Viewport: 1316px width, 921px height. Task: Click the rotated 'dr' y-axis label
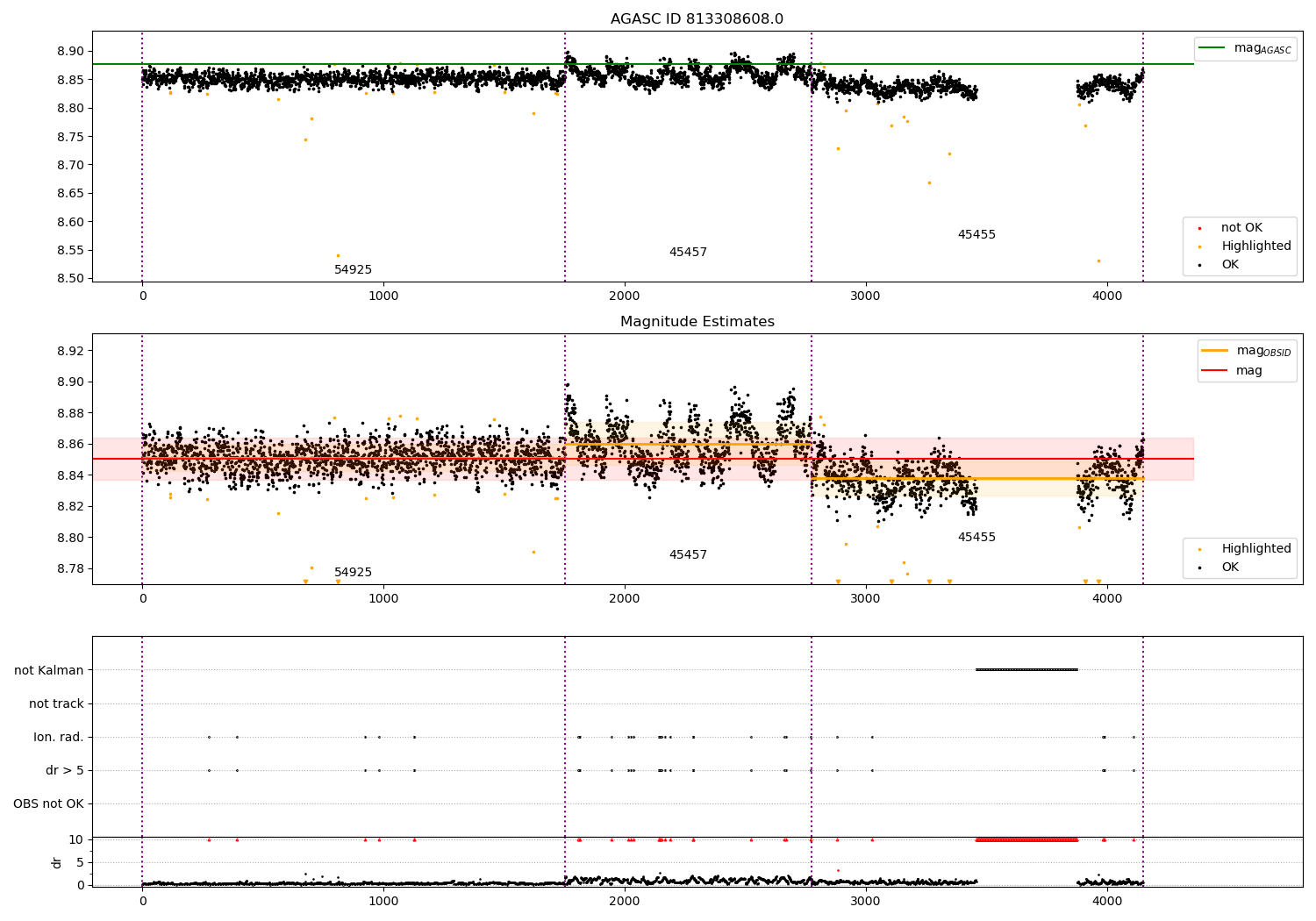[x=57, y=862]
